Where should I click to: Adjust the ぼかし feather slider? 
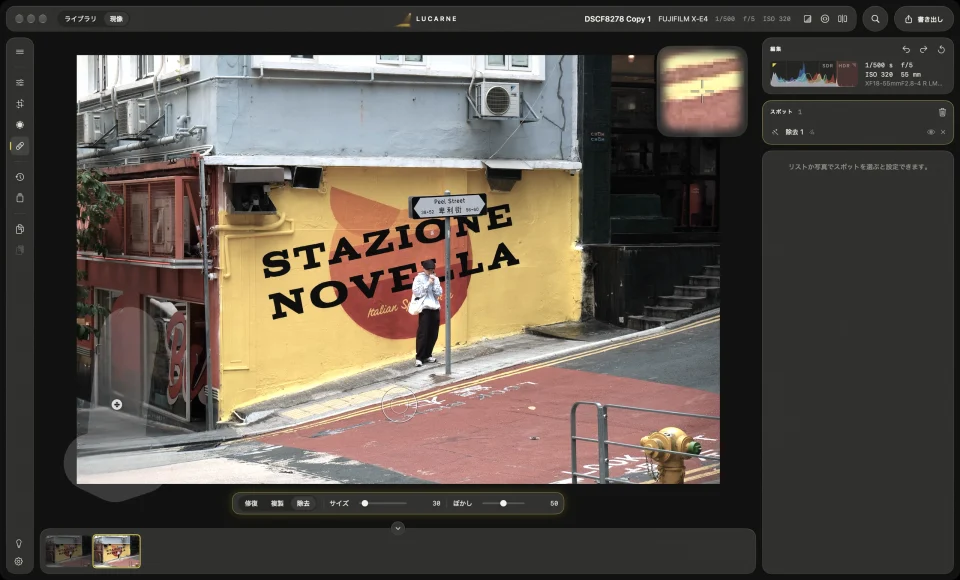point(503,503)
